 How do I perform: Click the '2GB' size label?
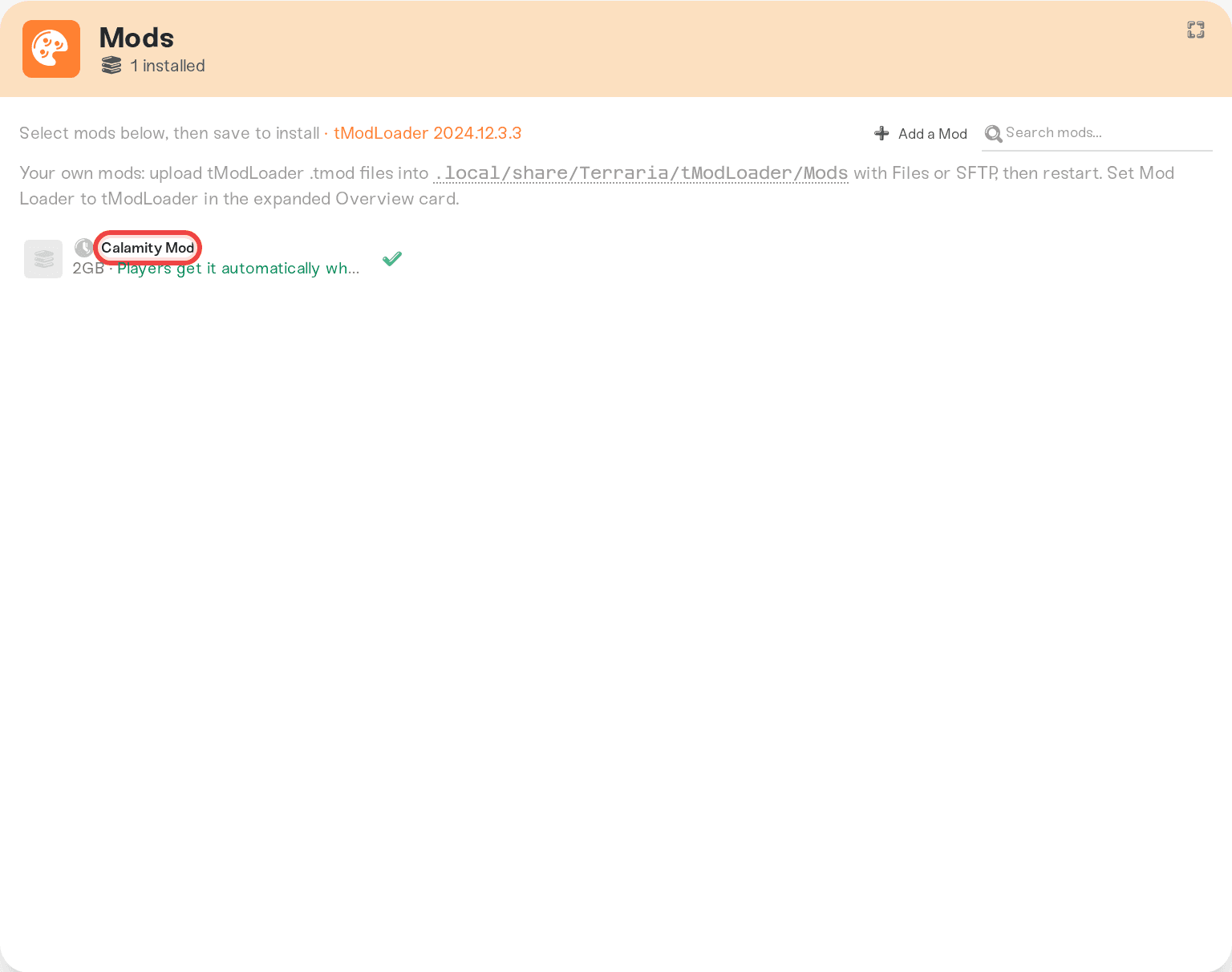(x=88, y=269)
